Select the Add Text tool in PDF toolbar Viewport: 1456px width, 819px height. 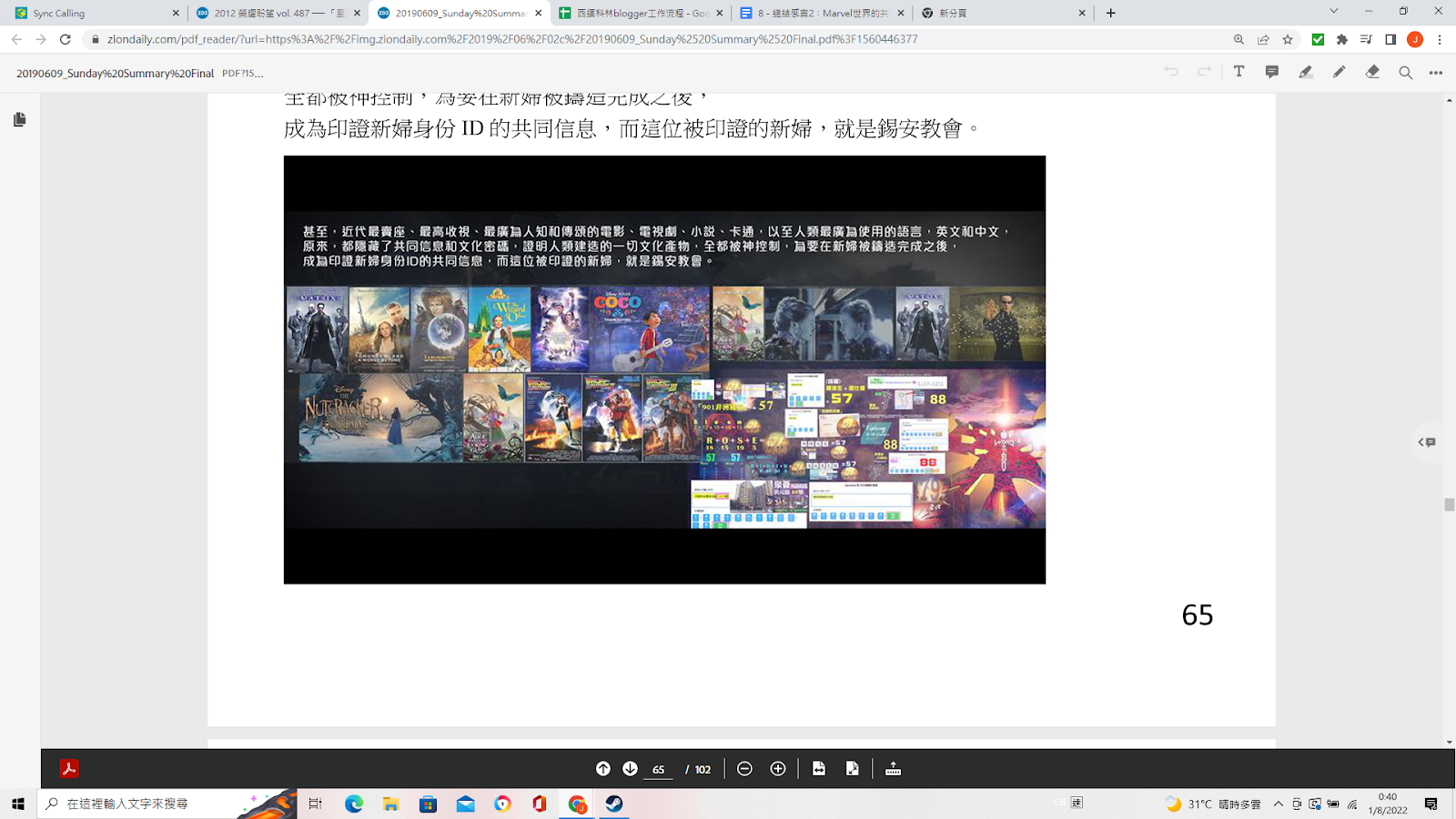pyautogui.click(x=1239, y=72)
